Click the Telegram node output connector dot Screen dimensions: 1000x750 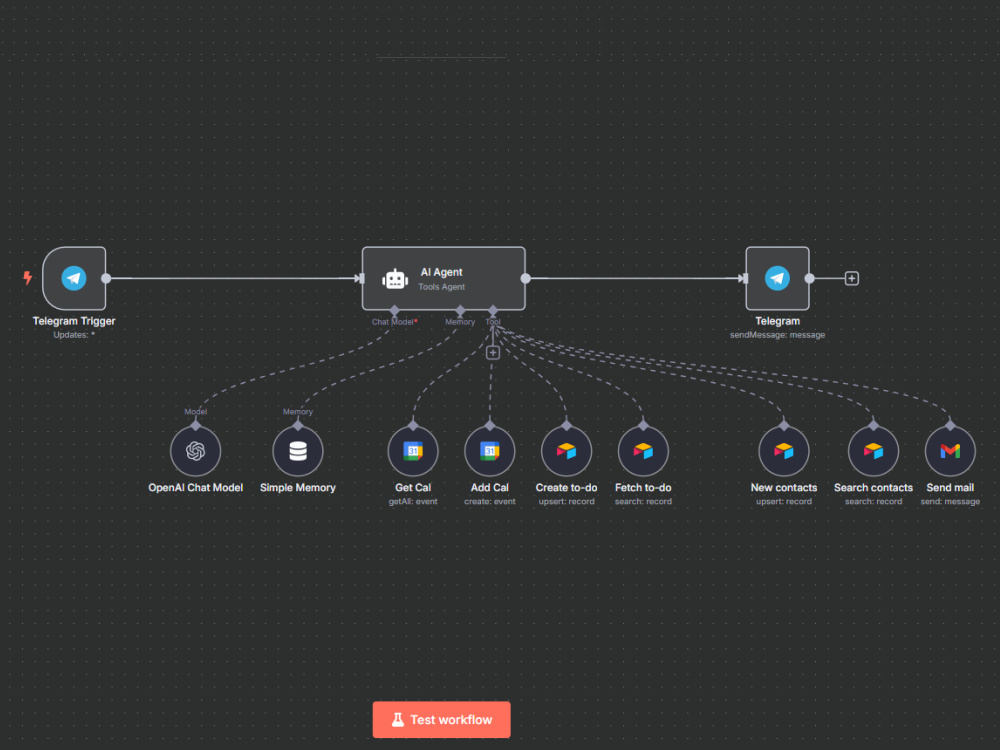point(809,279)
